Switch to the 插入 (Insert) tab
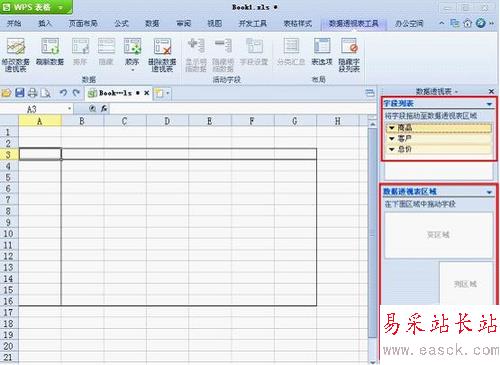 [45, 23]
